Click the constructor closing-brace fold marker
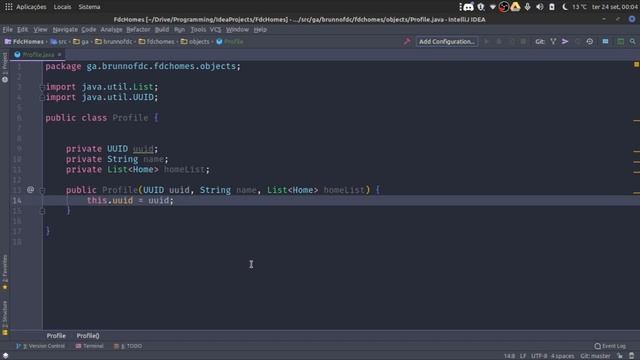Image resolution: width=640 pixels, height=360 pixels. pos(42,211)
